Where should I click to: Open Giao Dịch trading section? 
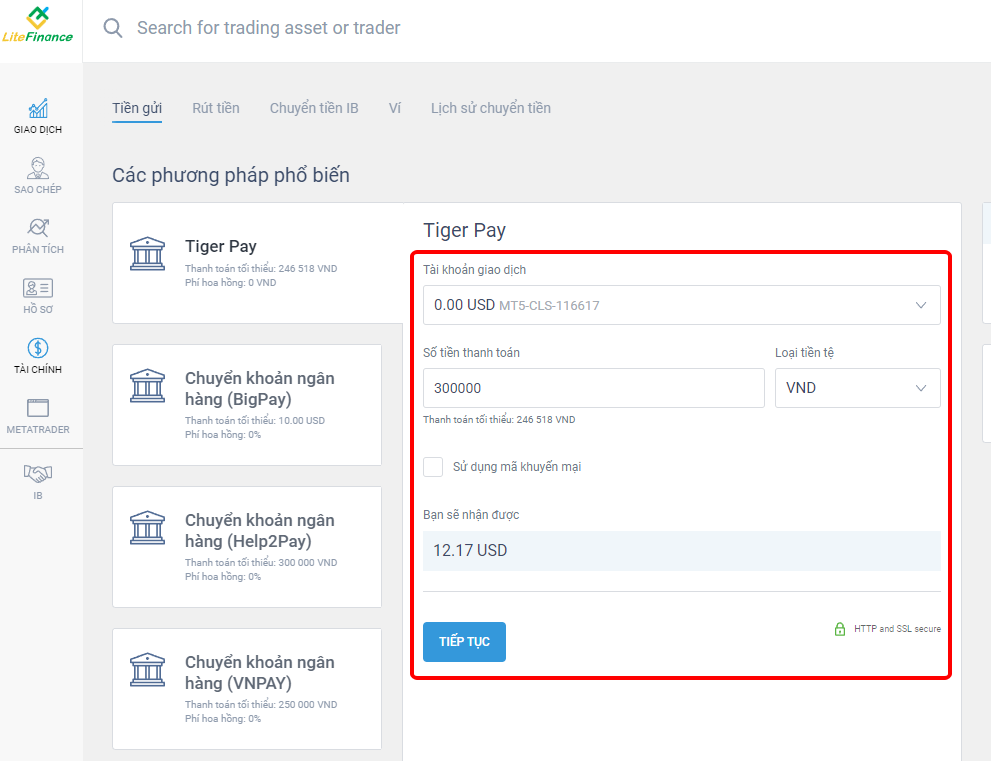38,116
